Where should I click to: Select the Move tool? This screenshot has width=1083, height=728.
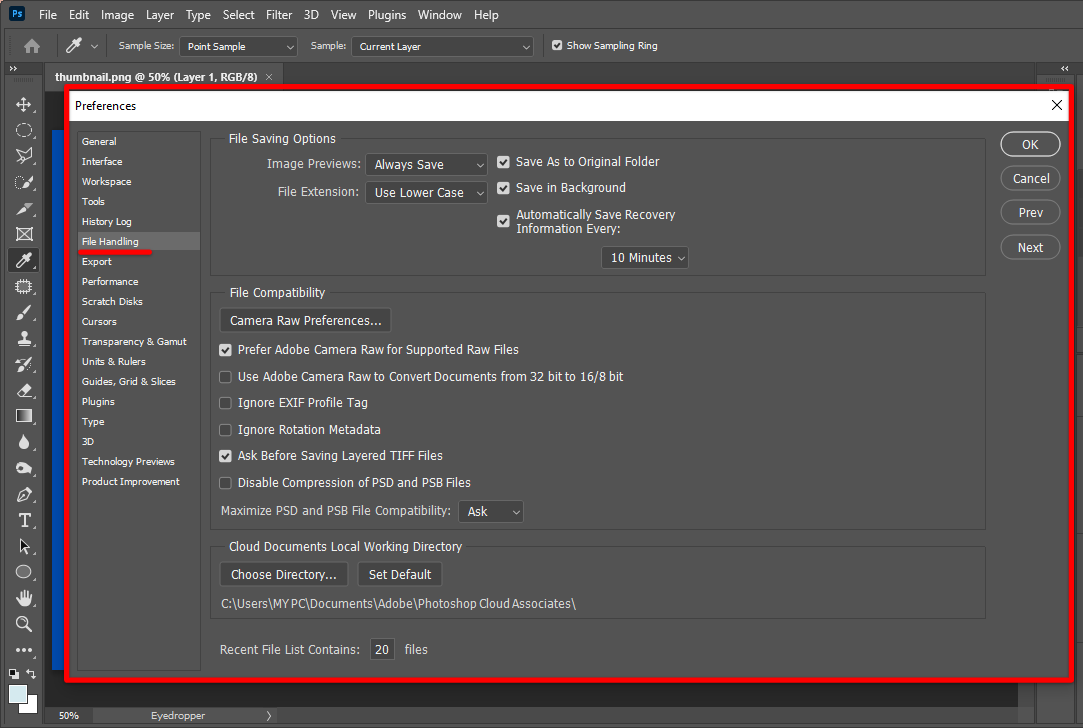[24, 104]
